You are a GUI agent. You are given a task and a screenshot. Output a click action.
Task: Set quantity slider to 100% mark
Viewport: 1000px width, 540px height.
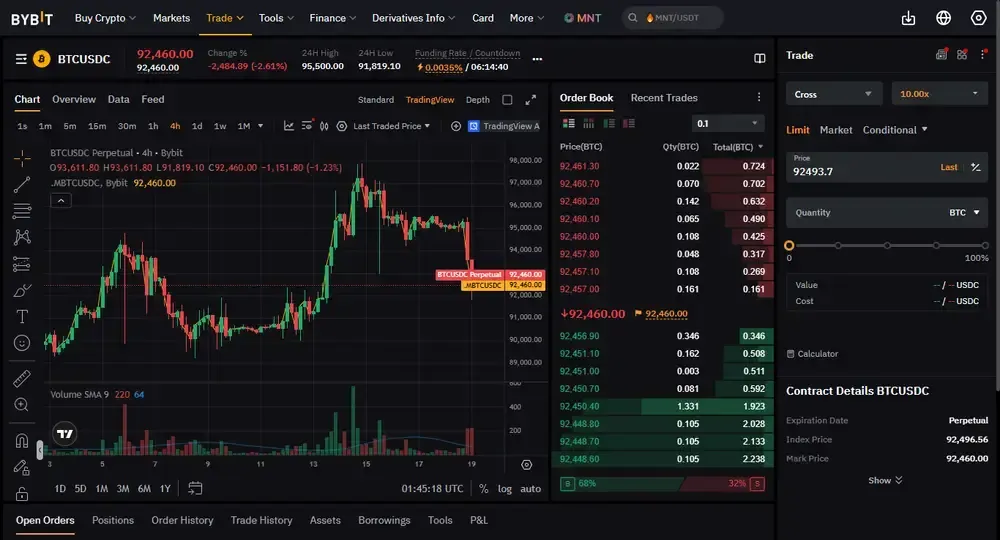pos(985,245)
